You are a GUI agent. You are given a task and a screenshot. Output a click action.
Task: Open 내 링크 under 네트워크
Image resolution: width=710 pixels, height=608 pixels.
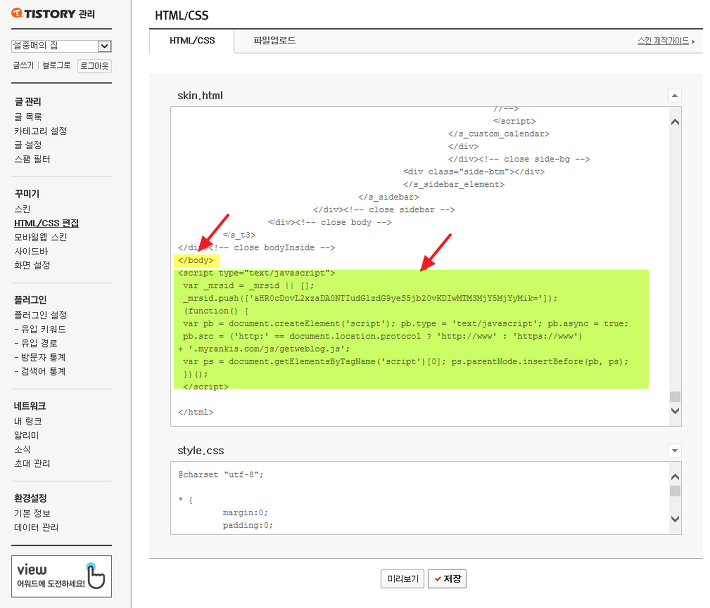point(28,421)
